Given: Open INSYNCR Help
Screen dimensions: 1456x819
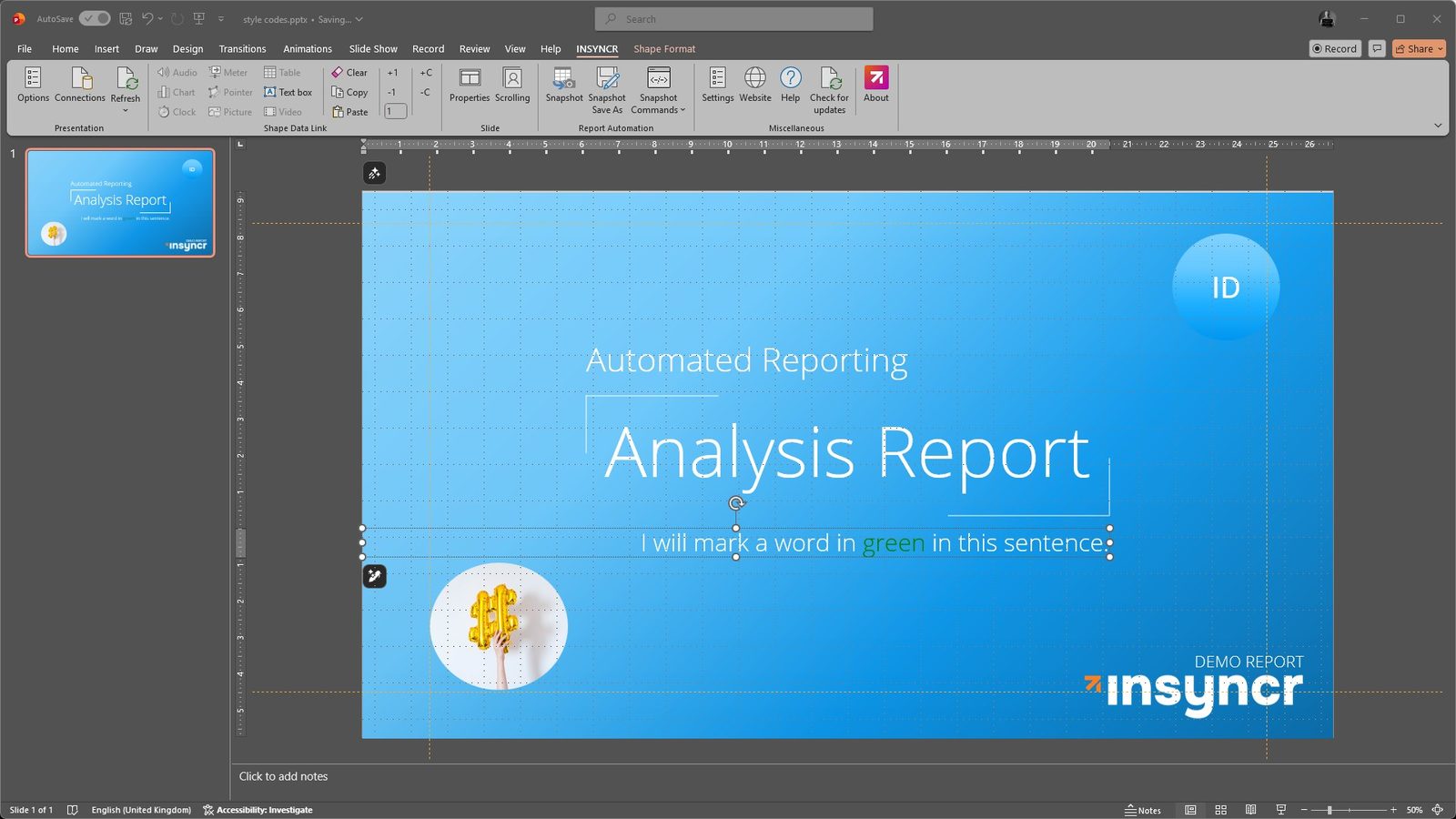Looking at the screenshot, I should point(791,85).
